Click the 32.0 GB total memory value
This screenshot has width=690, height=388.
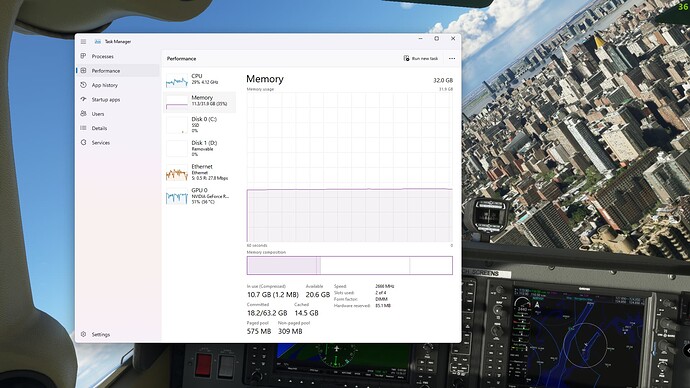pos(443,81)
